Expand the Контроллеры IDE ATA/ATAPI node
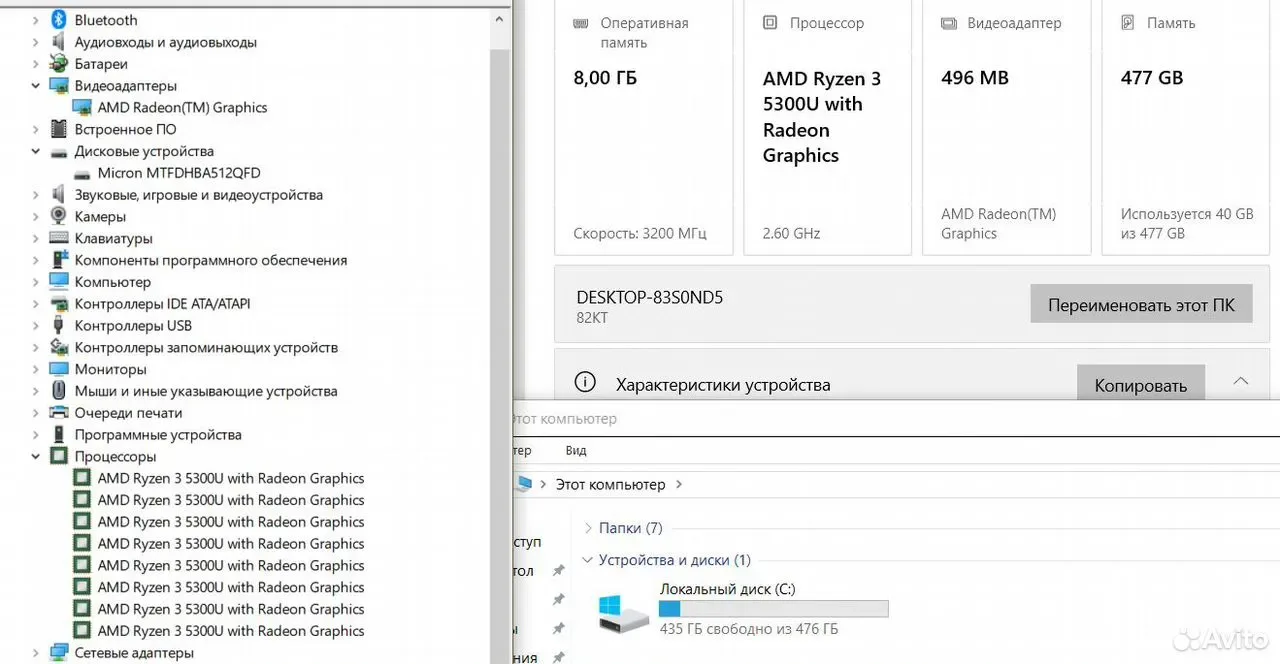Screen dimensions: 1280x664 35,304
